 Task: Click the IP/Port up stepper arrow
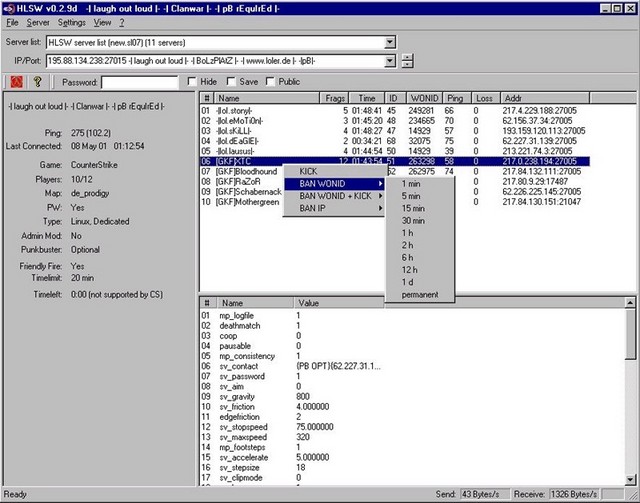pyautogui.click(x=407, y=58)
